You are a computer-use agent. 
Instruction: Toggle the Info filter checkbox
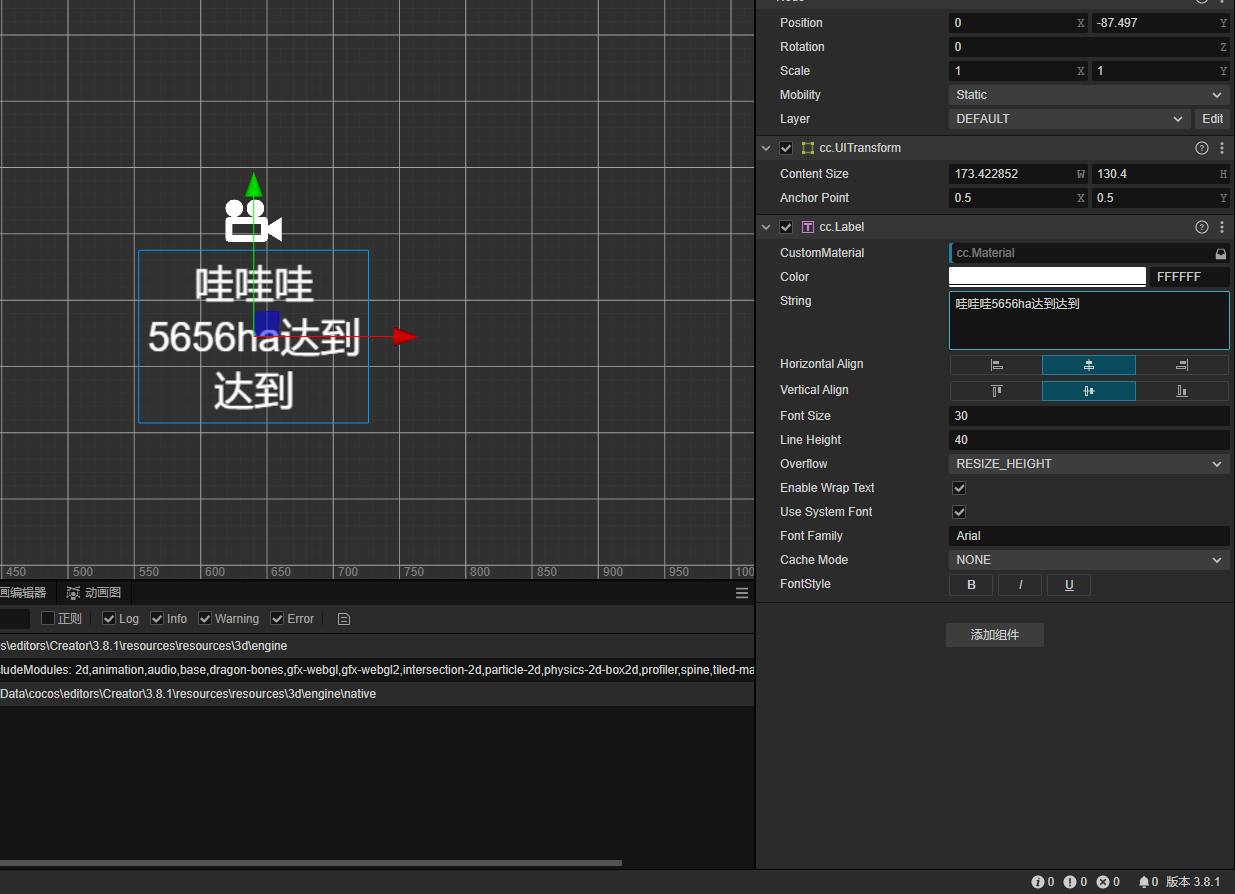tap(157, 619)
